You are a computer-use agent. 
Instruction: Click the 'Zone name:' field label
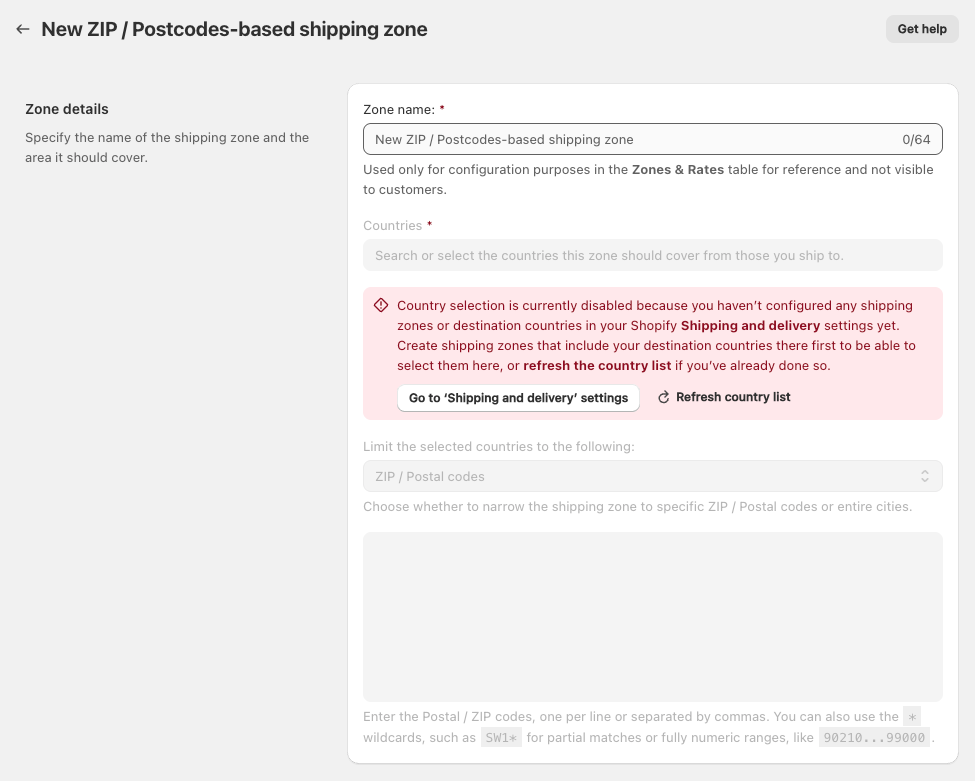(x=398, y=109)
